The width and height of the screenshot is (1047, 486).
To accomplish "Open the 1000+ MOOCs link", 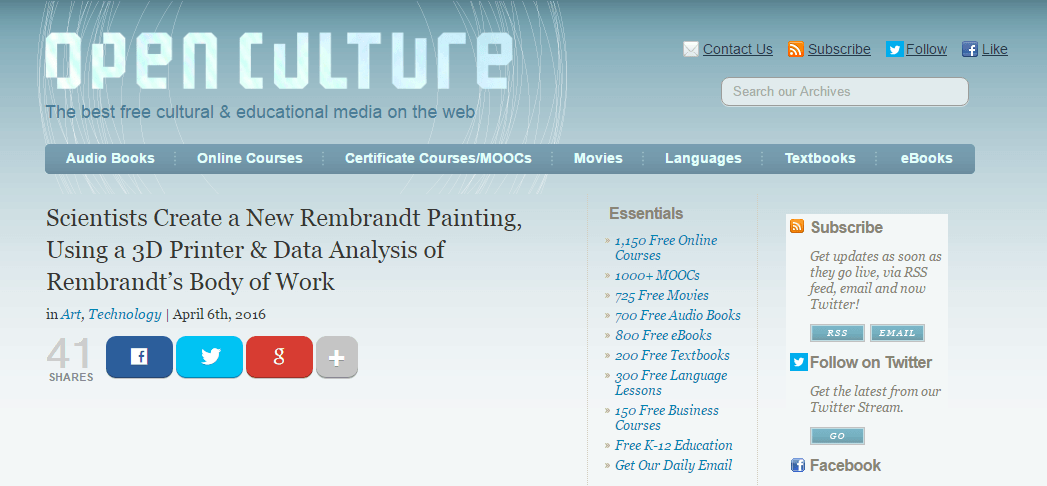I will (657, 275).
